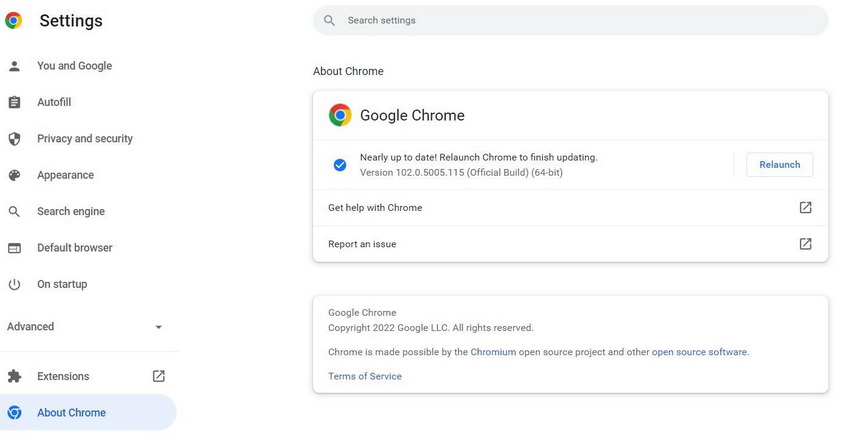The image size is (850, 447).
Task: Open external link icon for Get help
Action: pos(805,208)
